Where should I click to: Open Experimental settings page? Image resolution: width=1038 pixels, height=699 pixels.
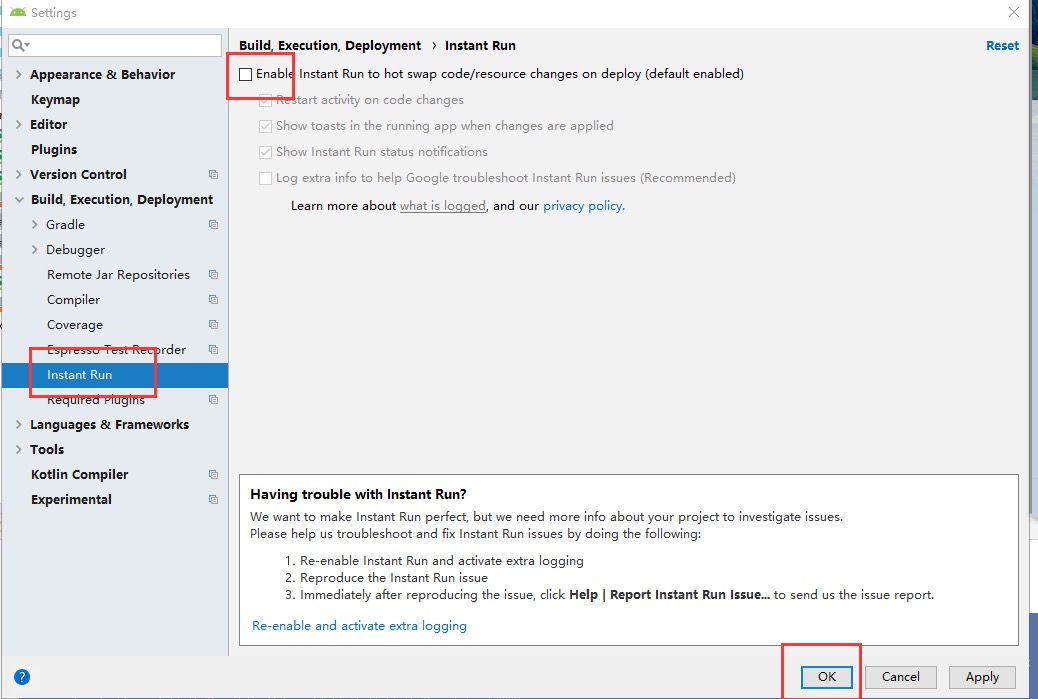pyautogui.click(x=71, y=499)
